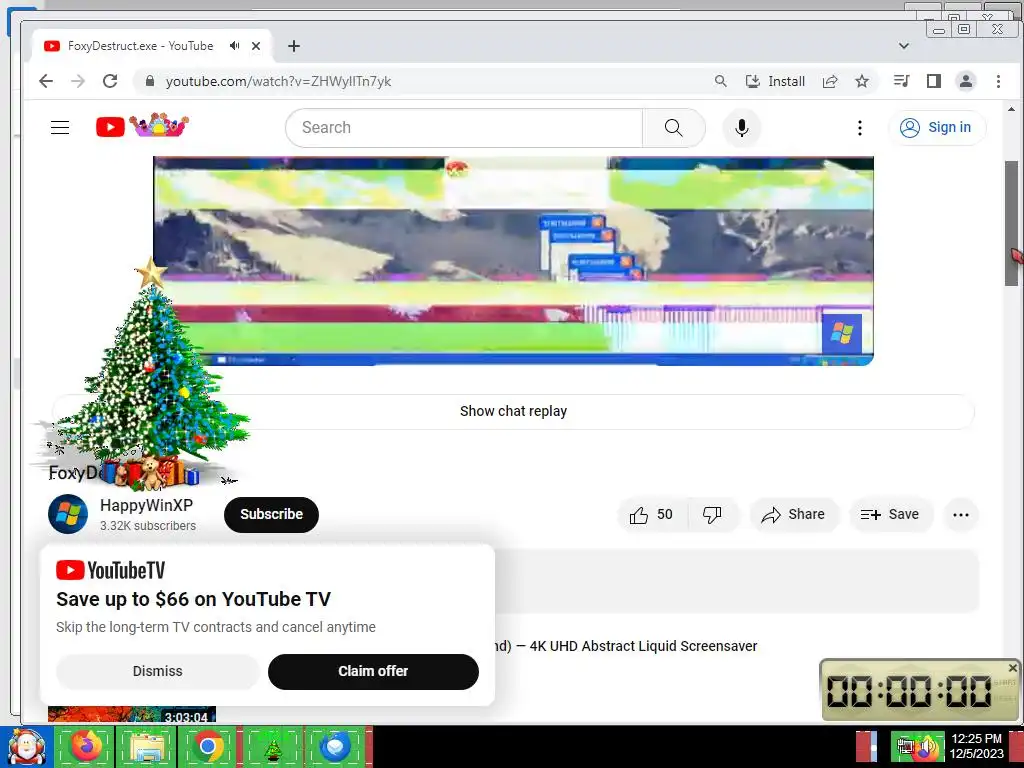Open the Santa Start button
The image size is (1024, 768).
(x=25, y=747)
